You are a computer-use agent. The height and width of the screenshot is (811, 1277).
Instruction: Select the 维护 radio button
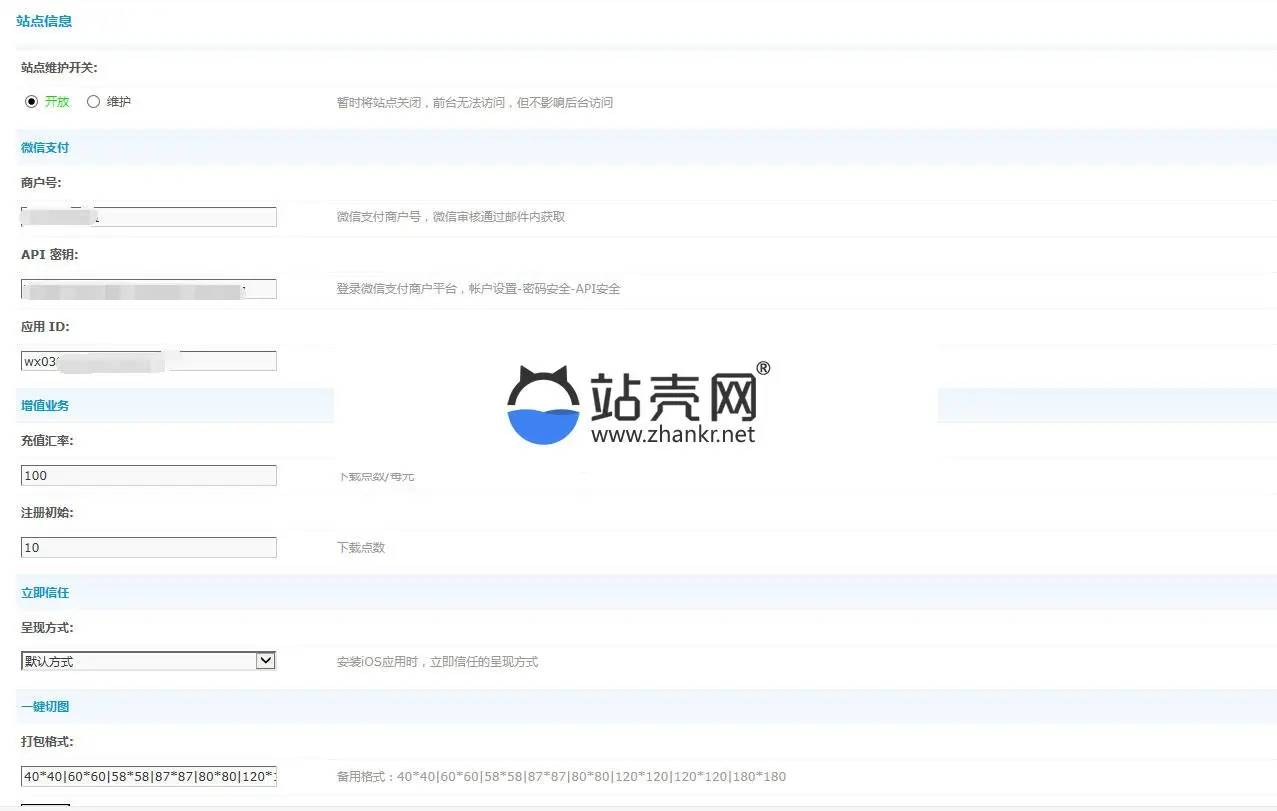point(93,102)
